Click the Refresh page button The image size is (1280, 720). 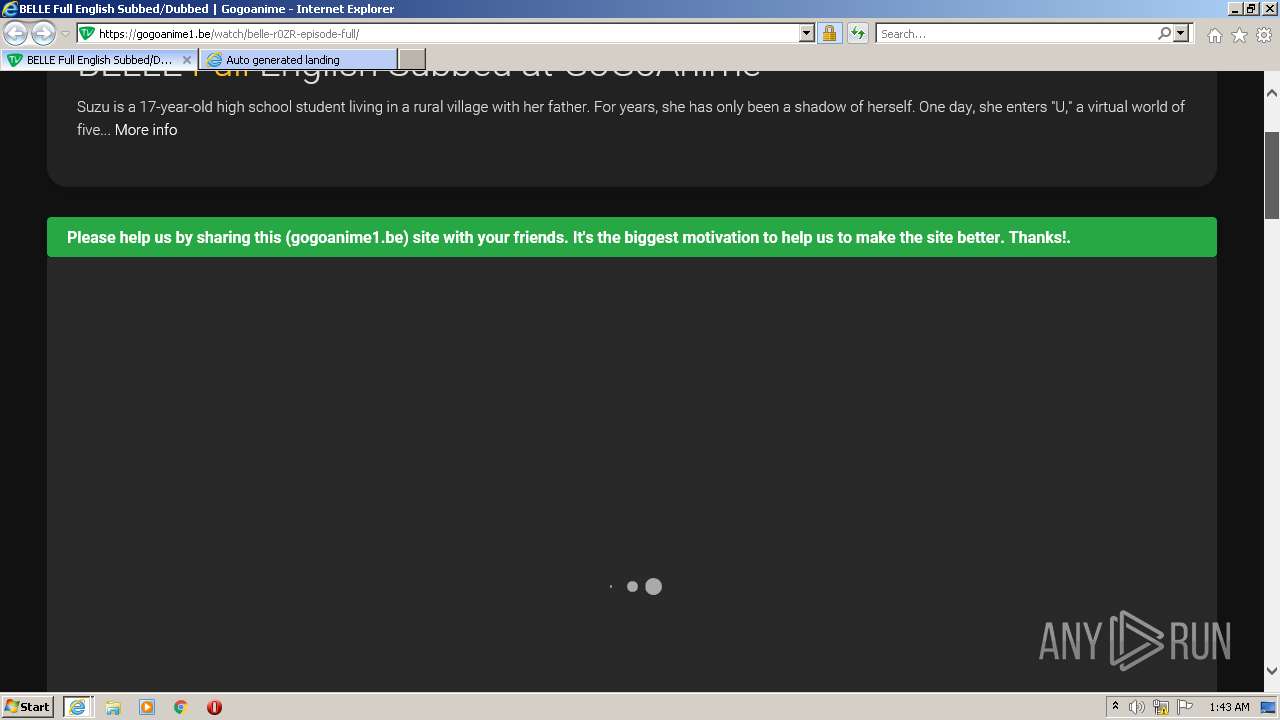point(858,33)
